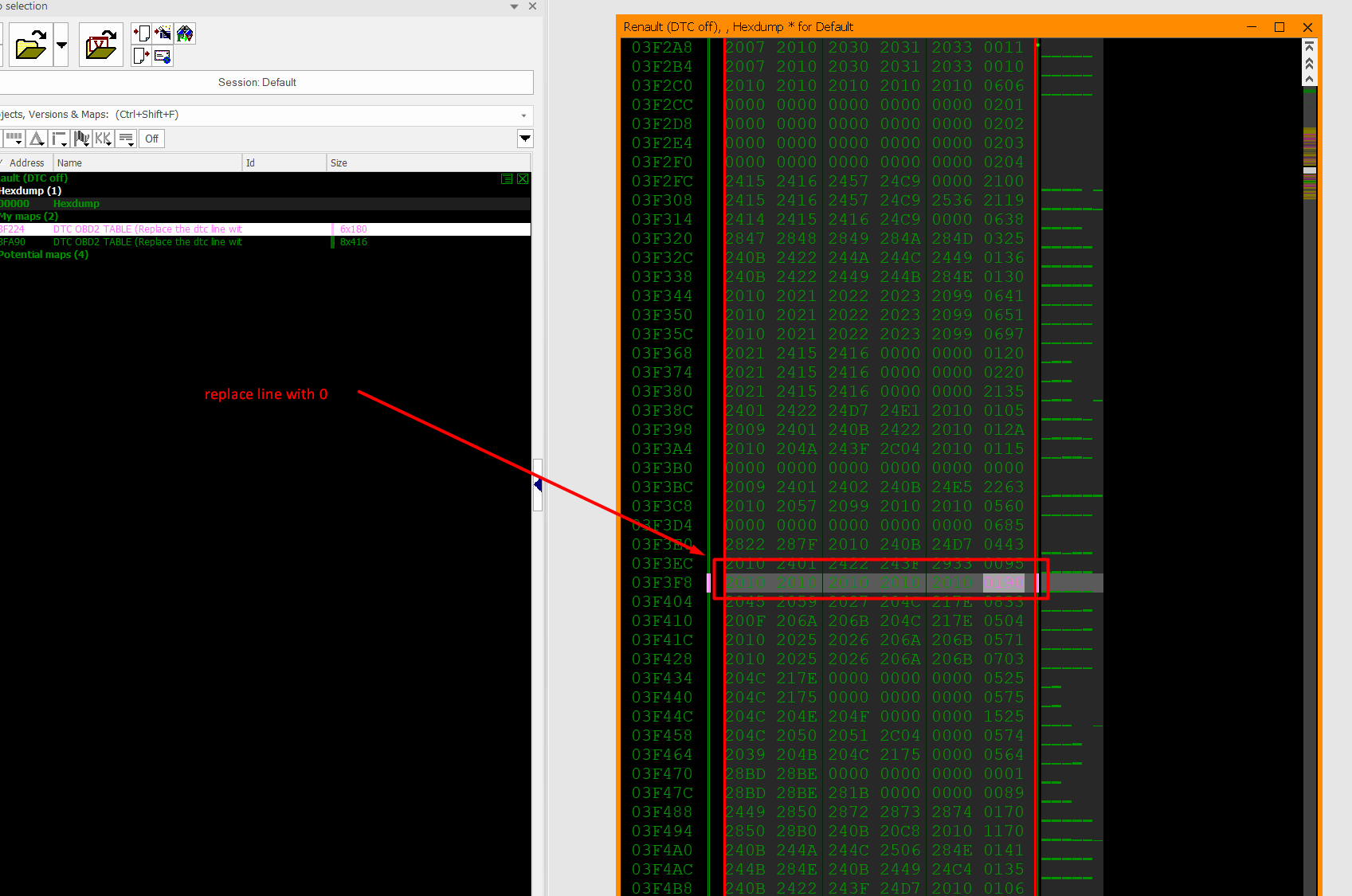
Task: Click the pane splitter collapse arrow
Action: point(538,484)
